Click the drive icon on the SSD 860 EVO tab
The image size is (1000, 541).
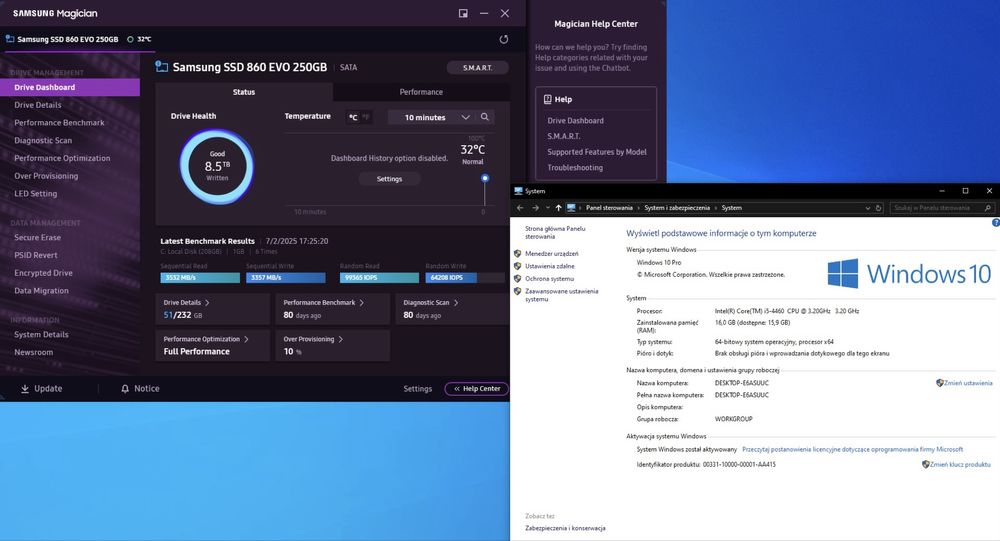[x=10, y=39]
